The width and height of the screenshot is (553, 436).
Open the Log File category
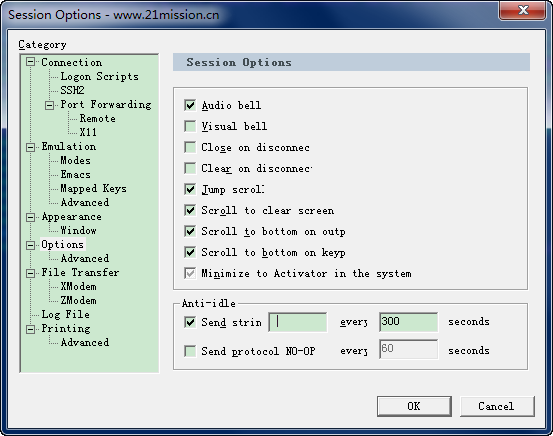coord(66,314)
